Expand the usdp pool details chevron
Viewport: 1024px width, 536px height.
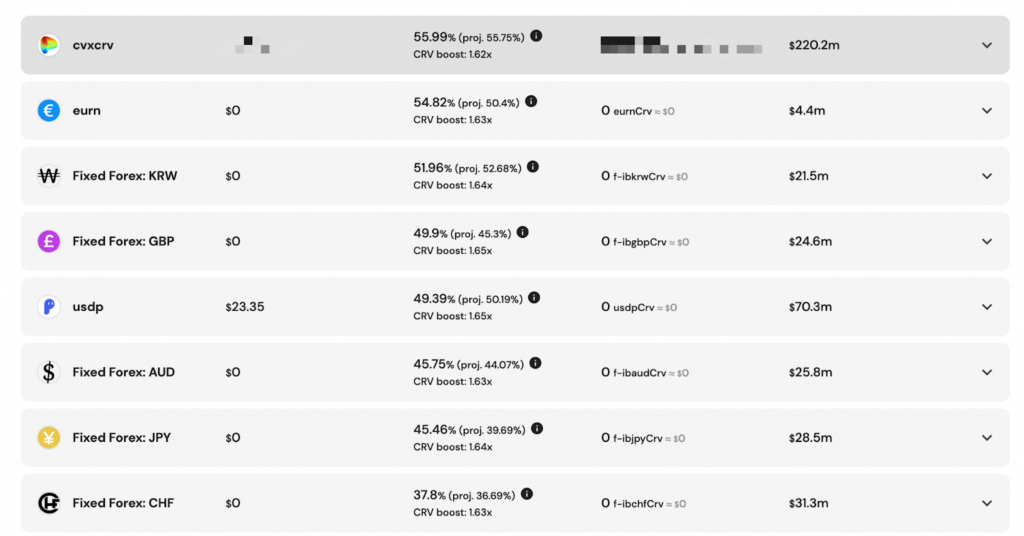[987, 307]
